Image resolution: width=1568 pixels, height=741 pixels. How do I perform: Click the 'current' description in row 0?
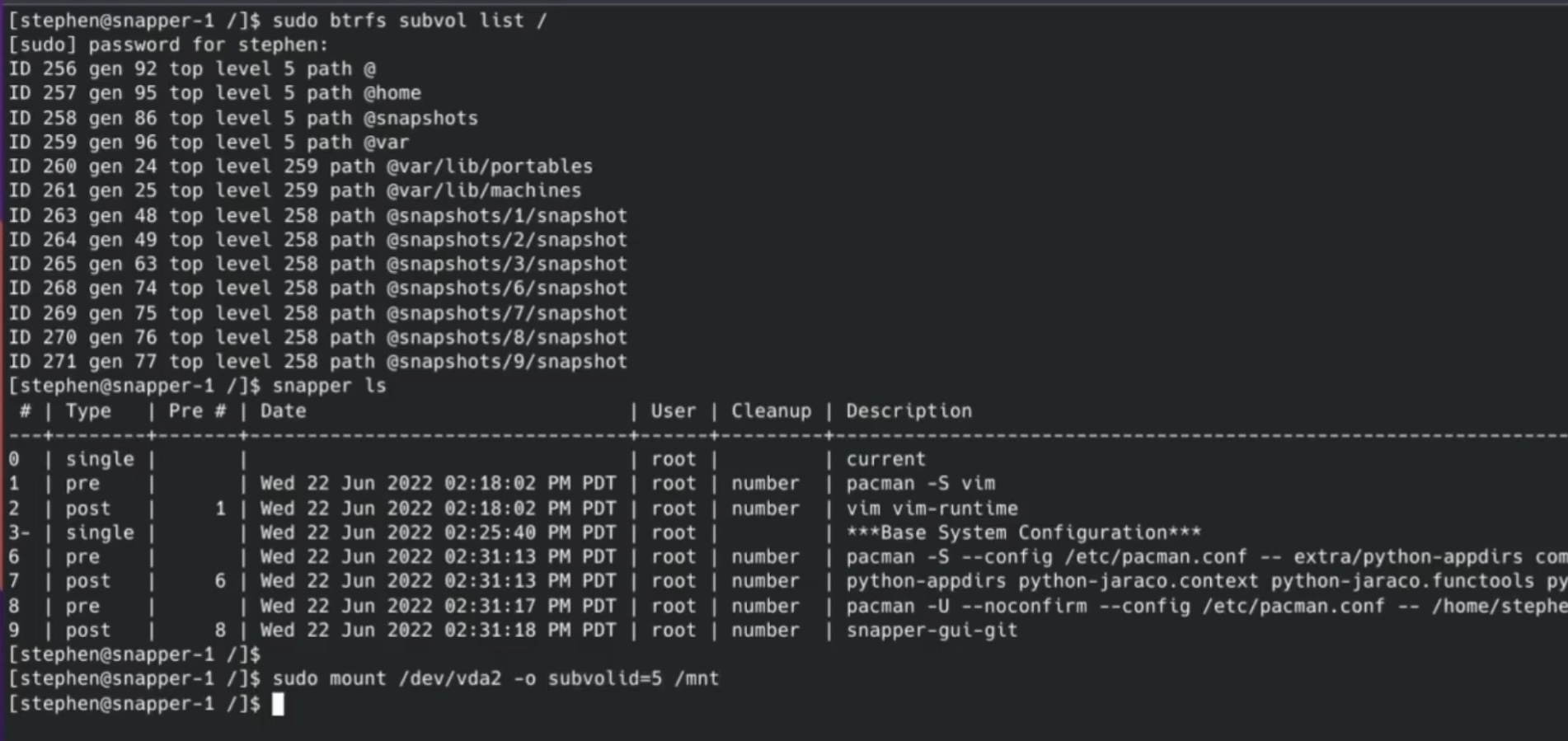click(885, 459)
